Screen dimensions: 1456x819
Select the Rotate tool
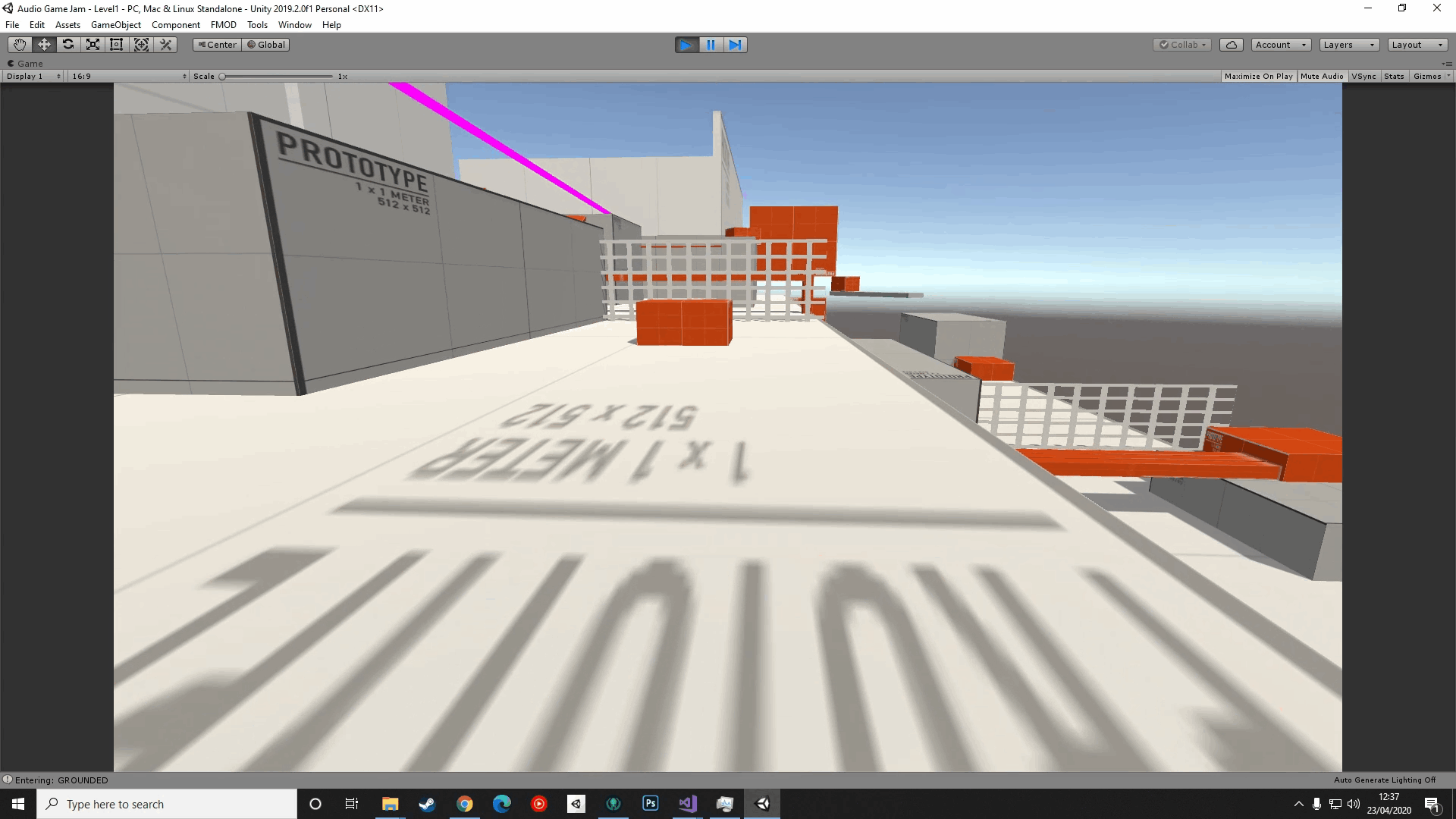tap(68, 45)
